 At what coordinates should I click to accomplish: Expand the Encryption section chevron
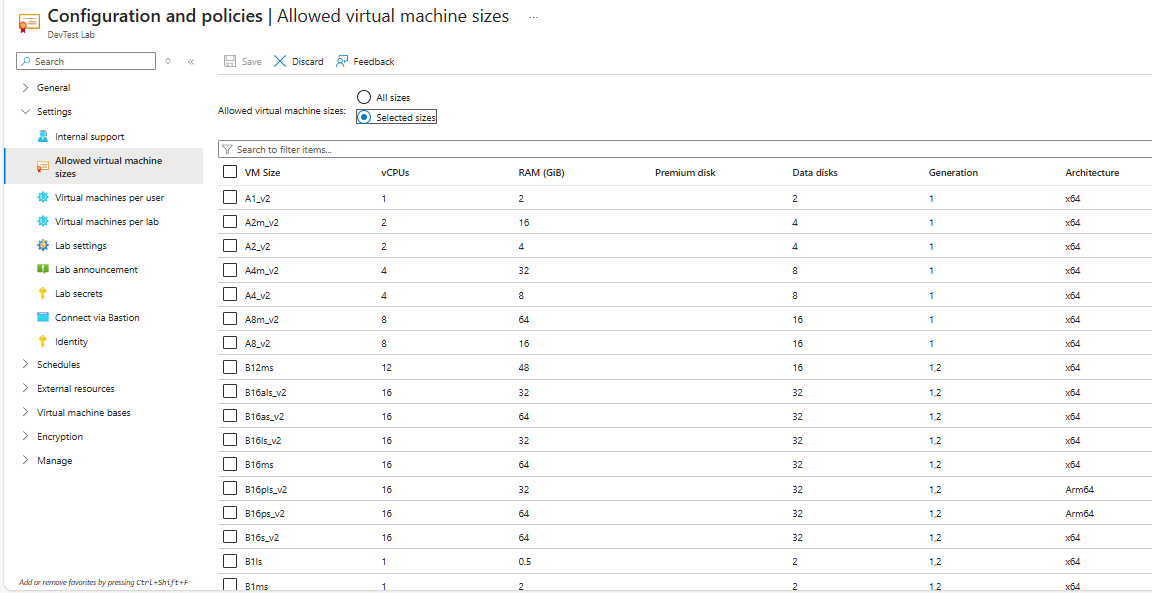tap(26, 436)
